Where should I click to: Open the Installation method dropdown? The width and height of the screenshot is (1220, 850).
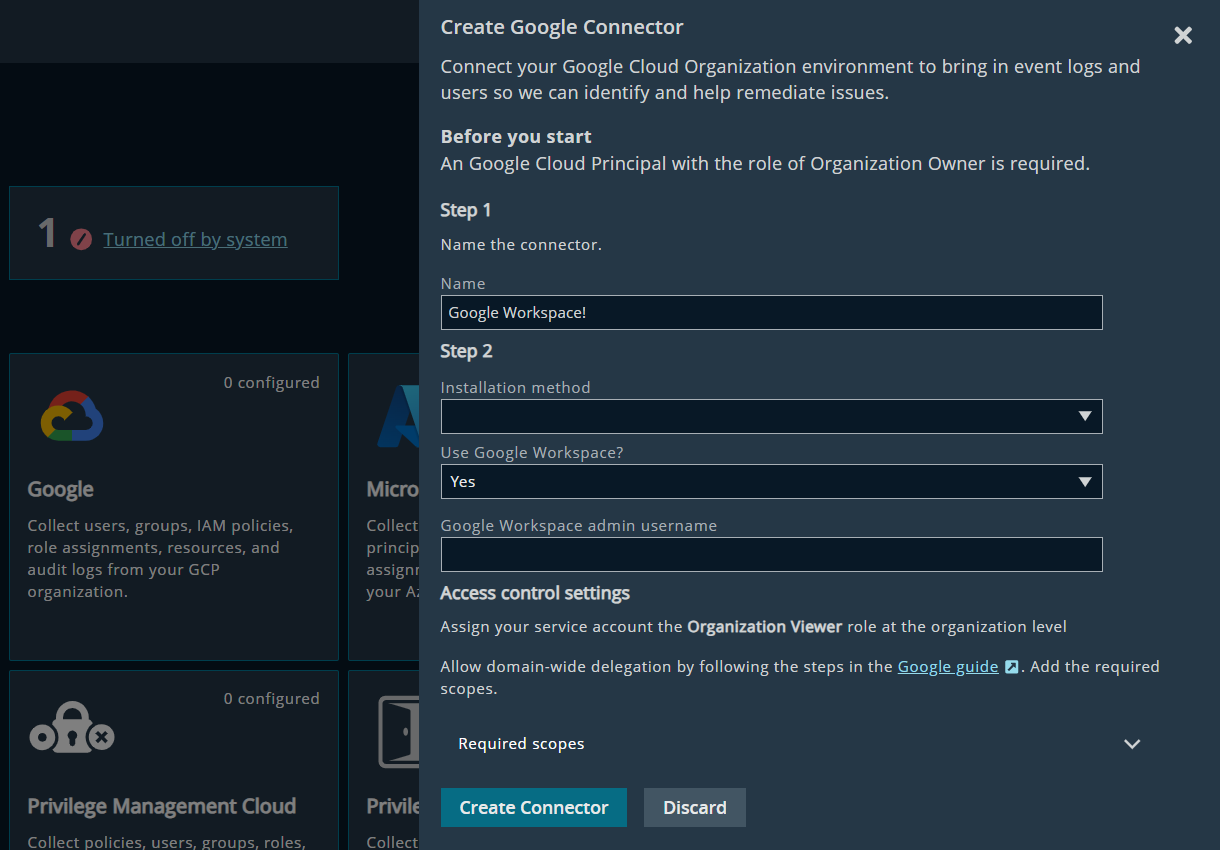tap(771, 416)
